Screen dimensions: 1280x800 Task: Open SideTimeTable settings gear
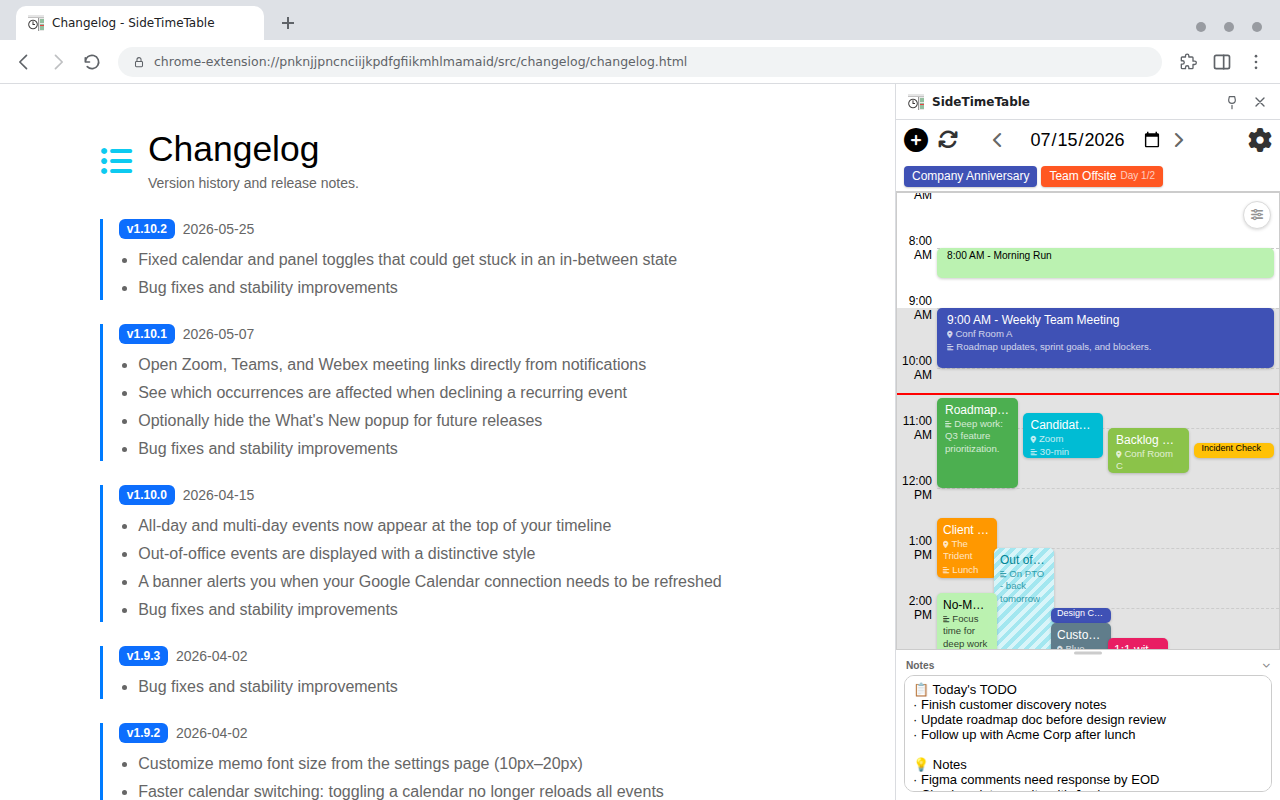pos(1260,140)
